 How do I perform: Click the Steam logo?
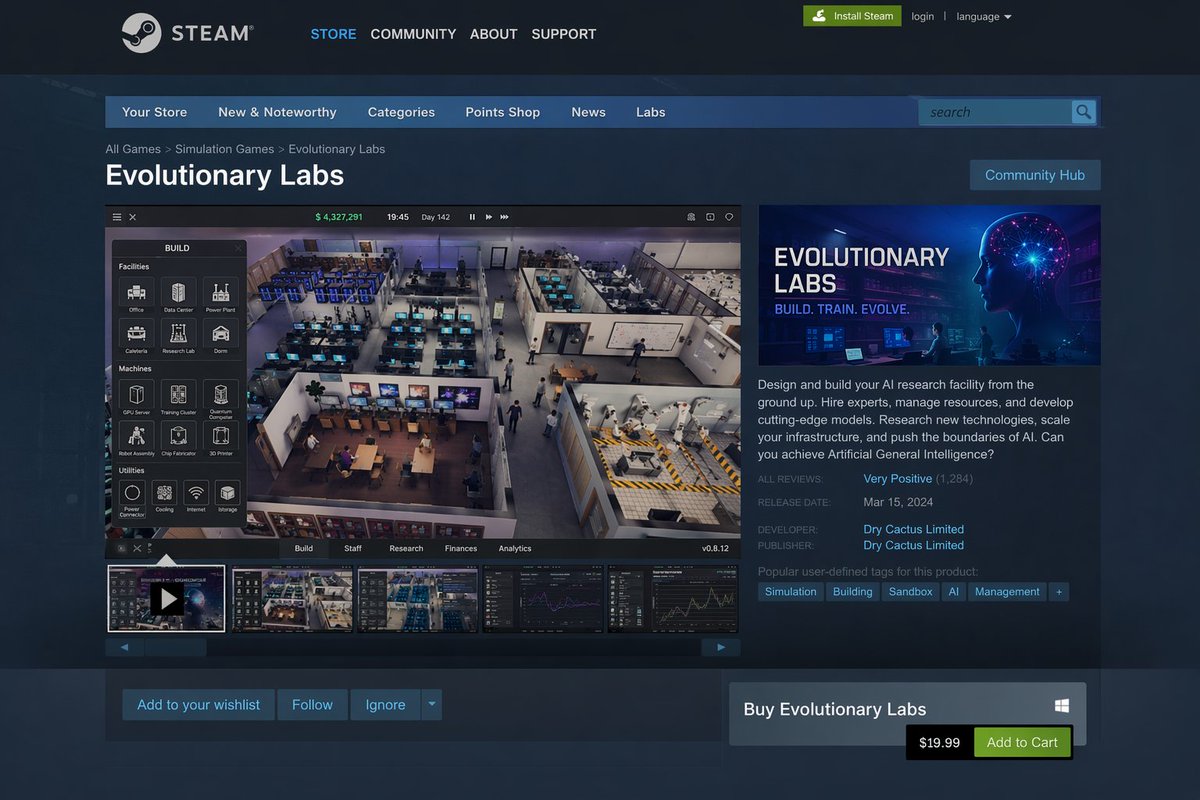187,33
